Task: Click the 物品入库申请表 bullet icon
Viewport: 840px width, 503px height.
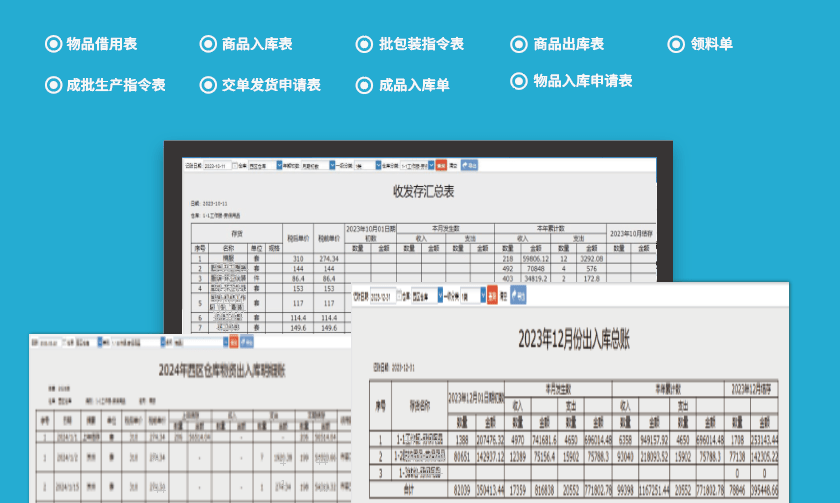Action: coord(519,81)
